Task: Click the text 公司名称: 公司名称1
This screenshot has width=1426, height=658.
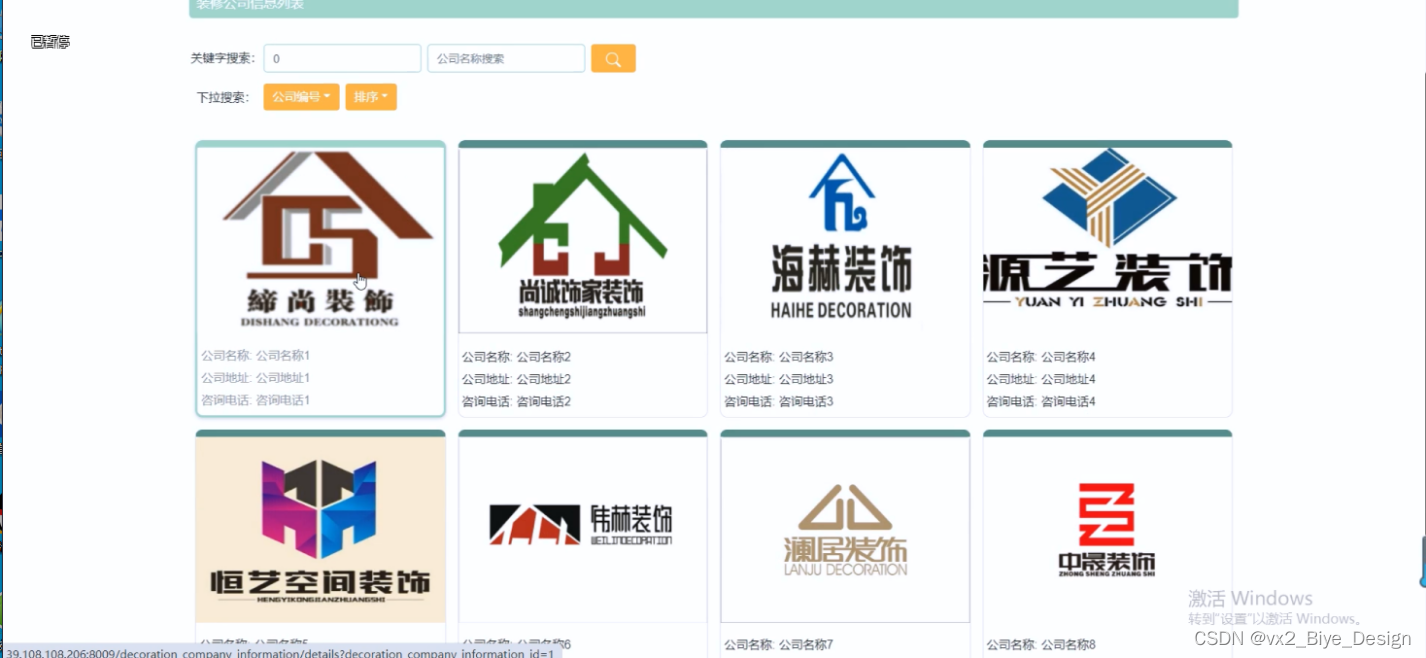Action: (256, 355)
